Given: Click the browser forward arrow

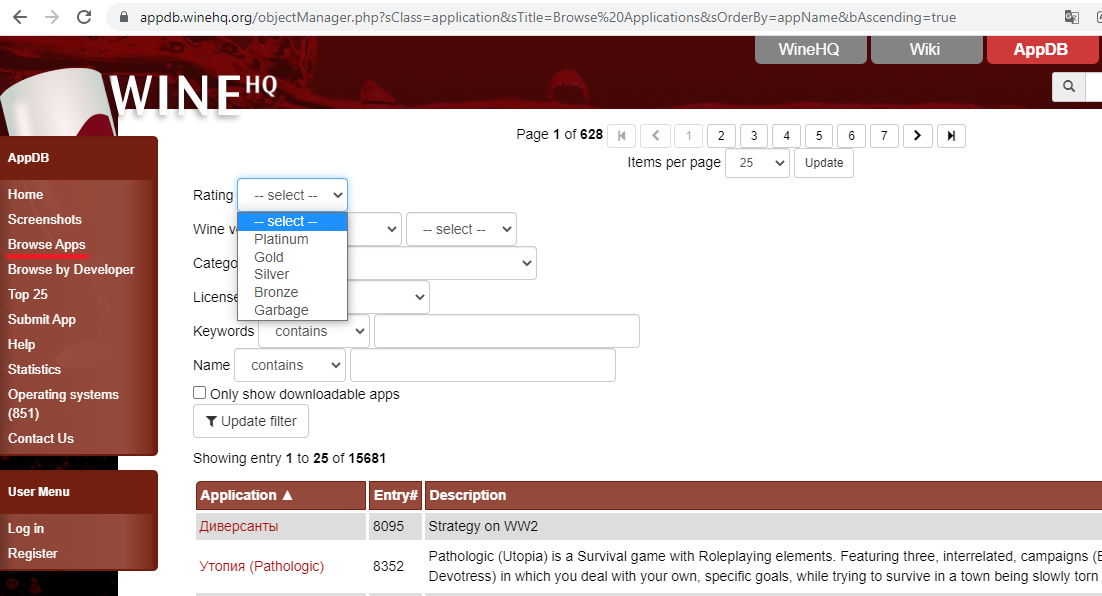Looking at the screenshot, I should click(52, 17).
